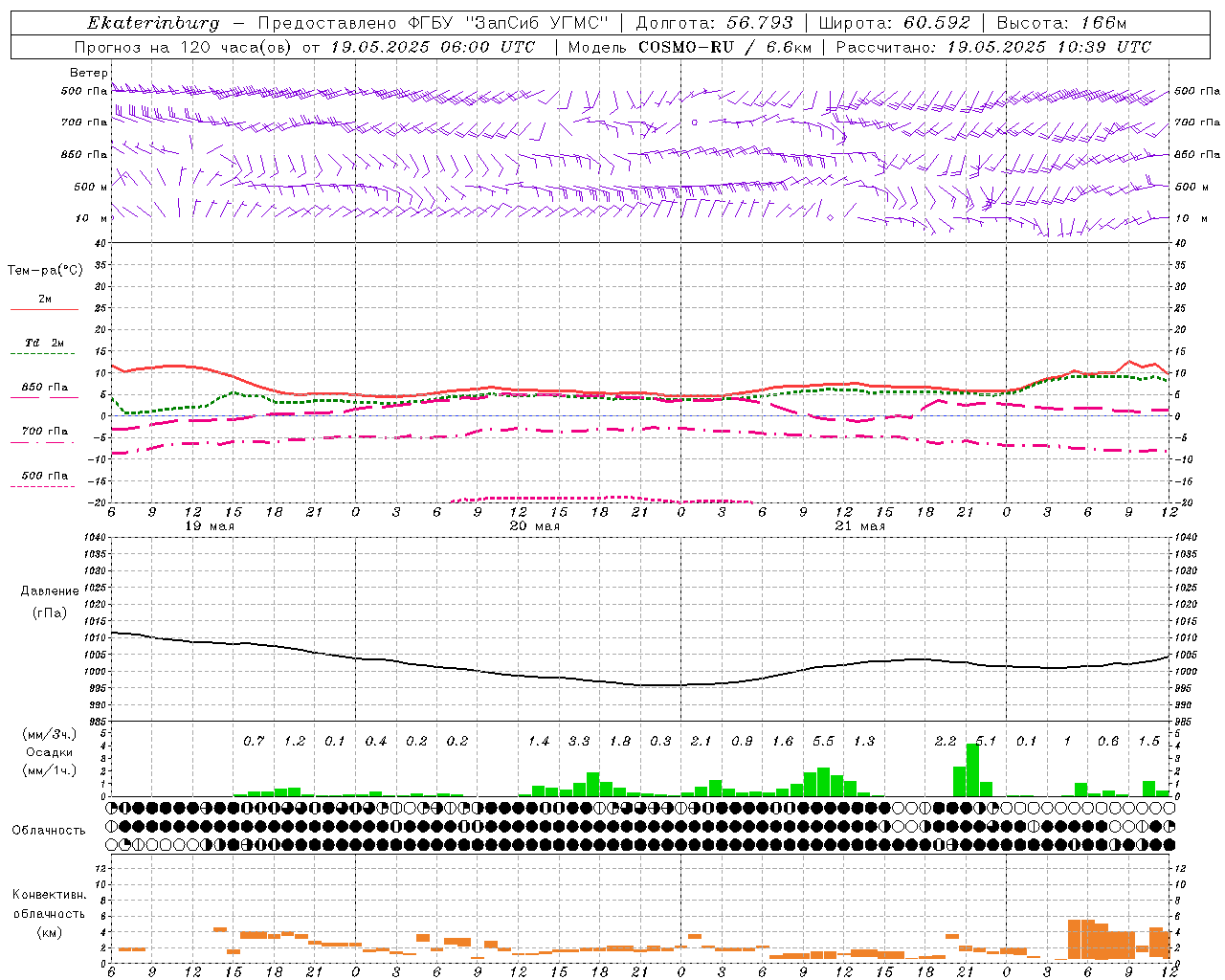Click the '5.1' precipitation total

click(x=986, y=742)
